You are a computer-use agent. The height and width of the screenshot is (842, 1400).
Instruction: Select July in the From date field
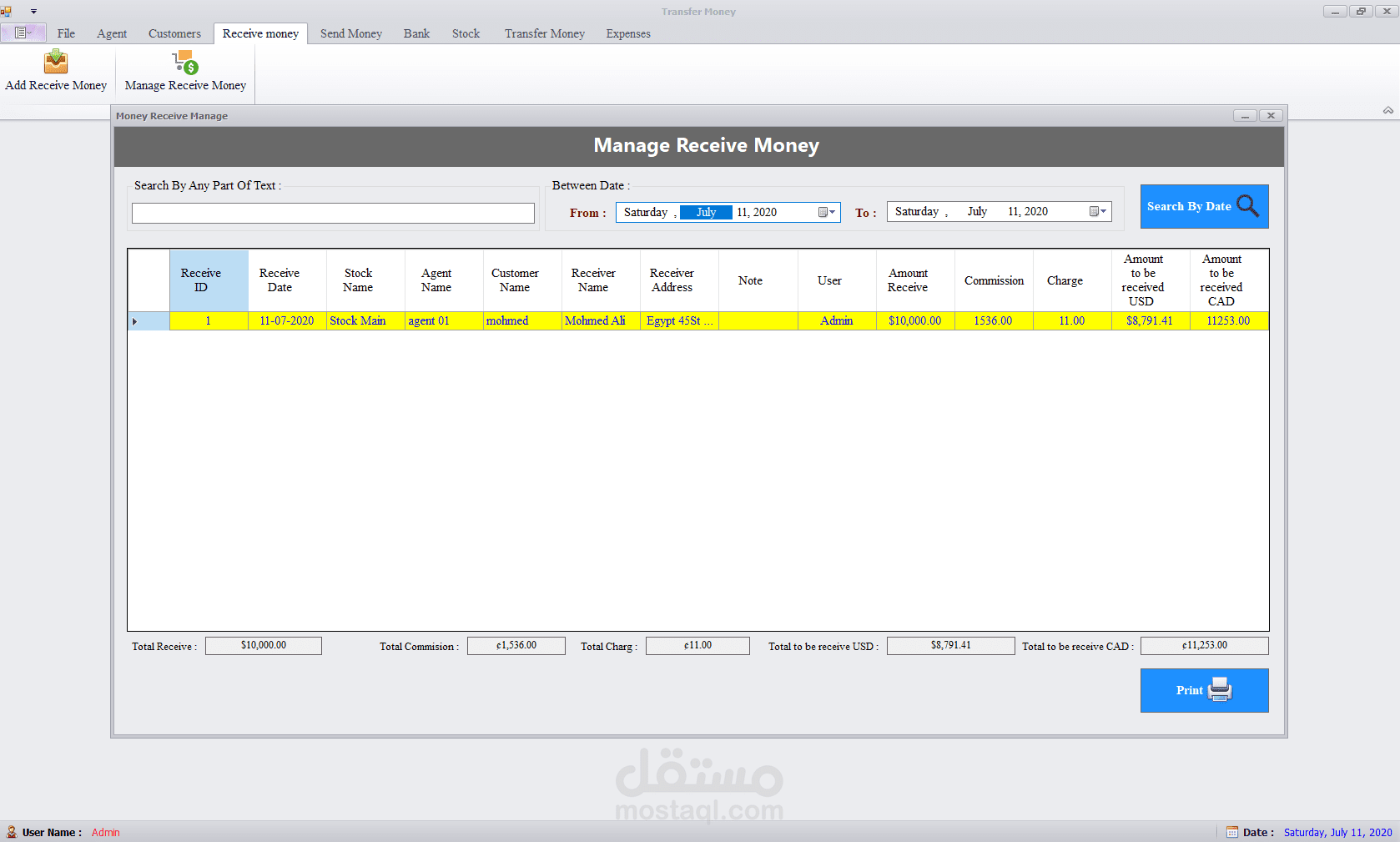706,212
